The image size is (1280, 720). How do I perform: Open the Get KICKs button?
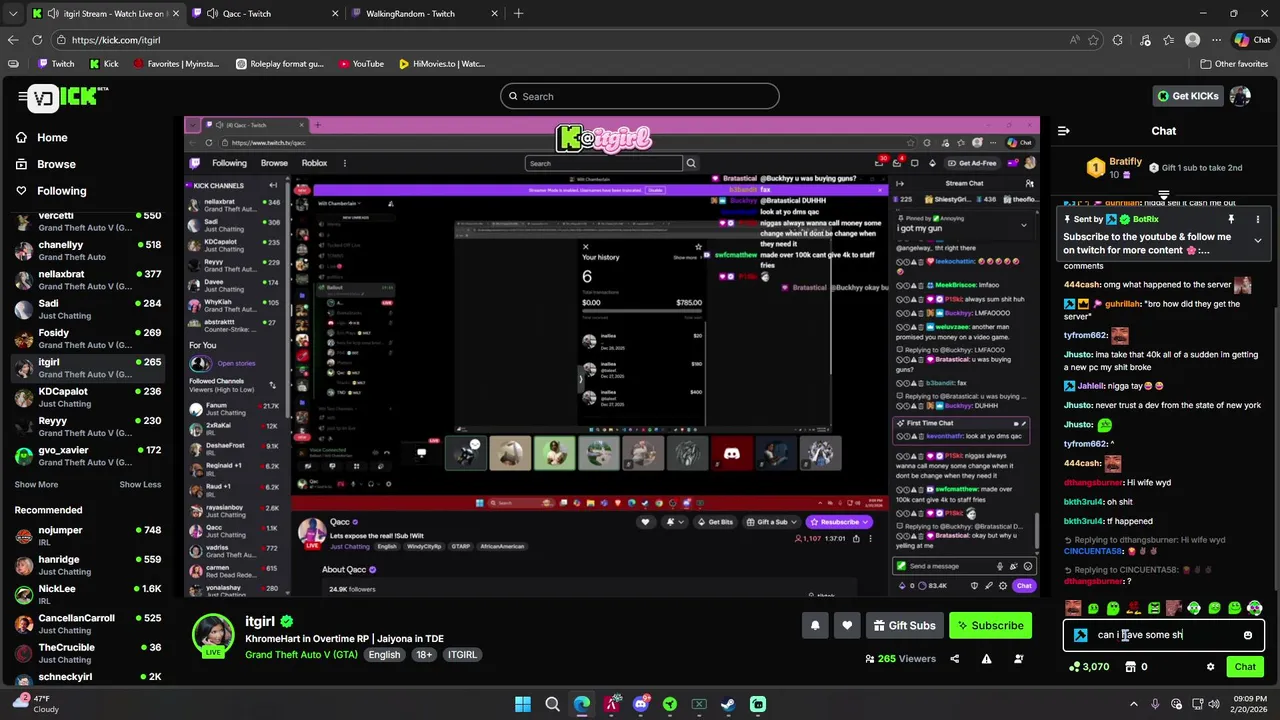click(x=1188, y=96)
